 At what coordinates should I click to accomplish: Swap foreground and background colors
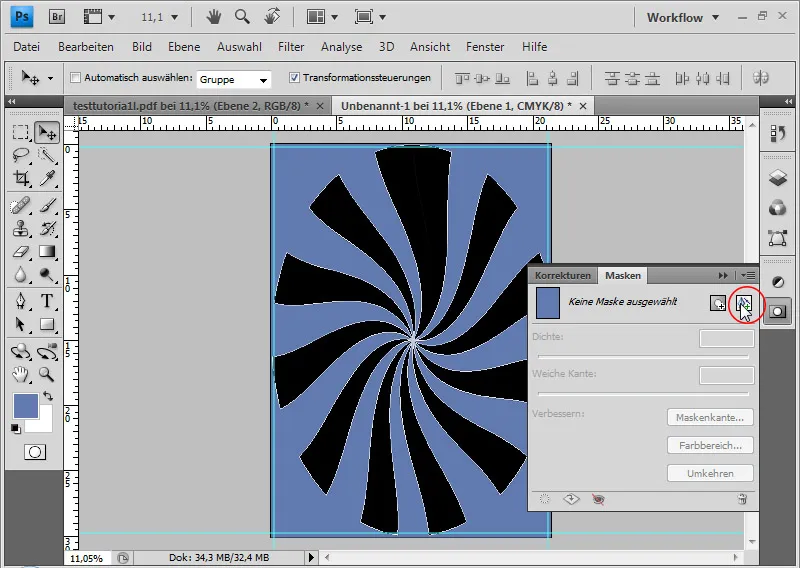tap(47, 396)
